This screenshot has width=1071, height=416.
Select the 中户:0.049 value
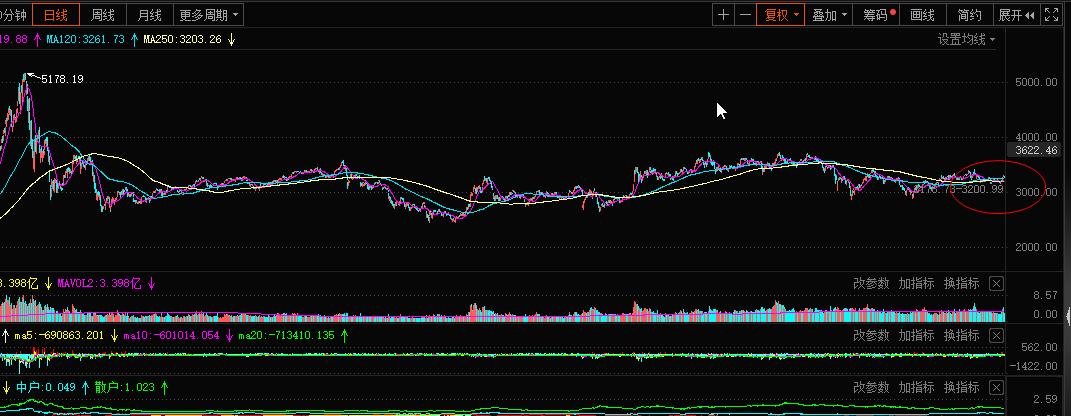pos(46,387)
